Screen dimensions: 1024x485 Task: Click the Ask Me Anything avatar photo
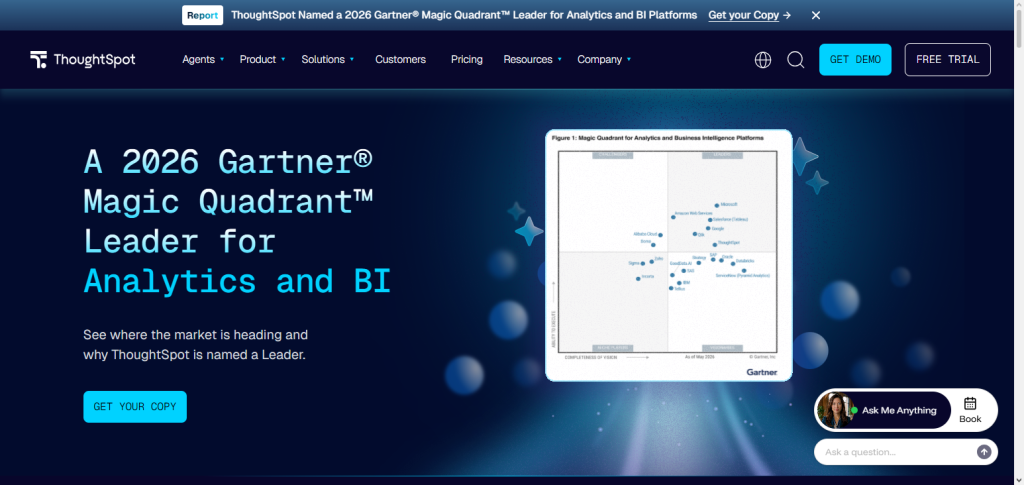(x=835, y=411)
